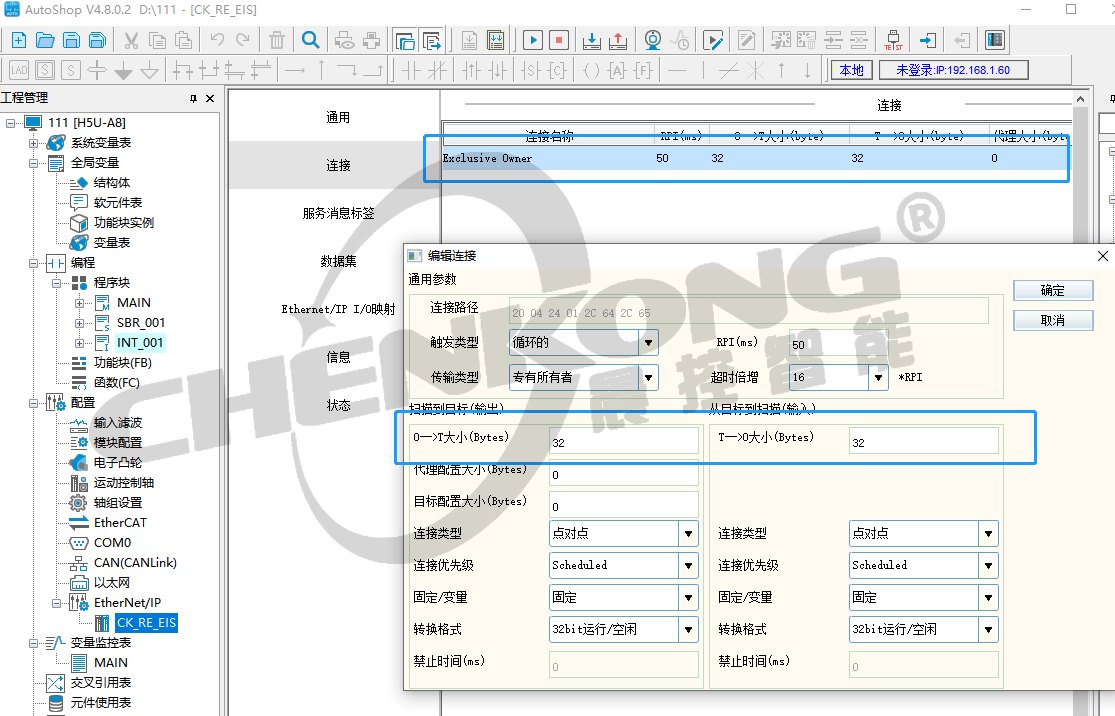Click the blue login arrow icon

click(x=927, y=40)
